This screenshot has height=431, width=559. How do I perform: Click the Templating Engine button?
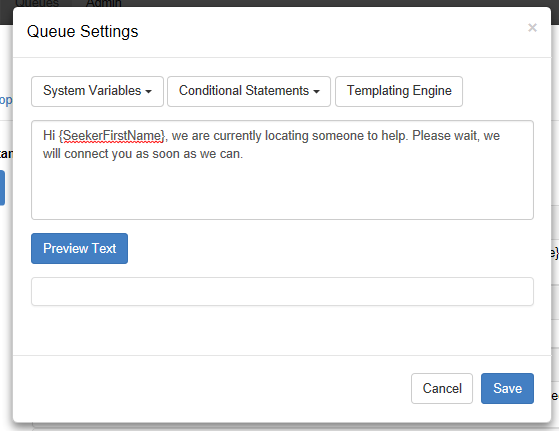(399, 91)
